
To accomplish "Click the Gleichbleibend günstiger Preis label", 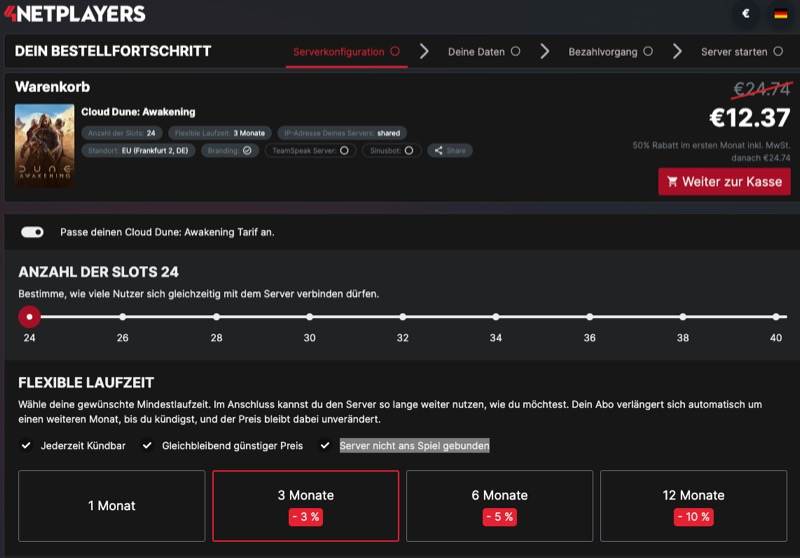I will [232, 445].
